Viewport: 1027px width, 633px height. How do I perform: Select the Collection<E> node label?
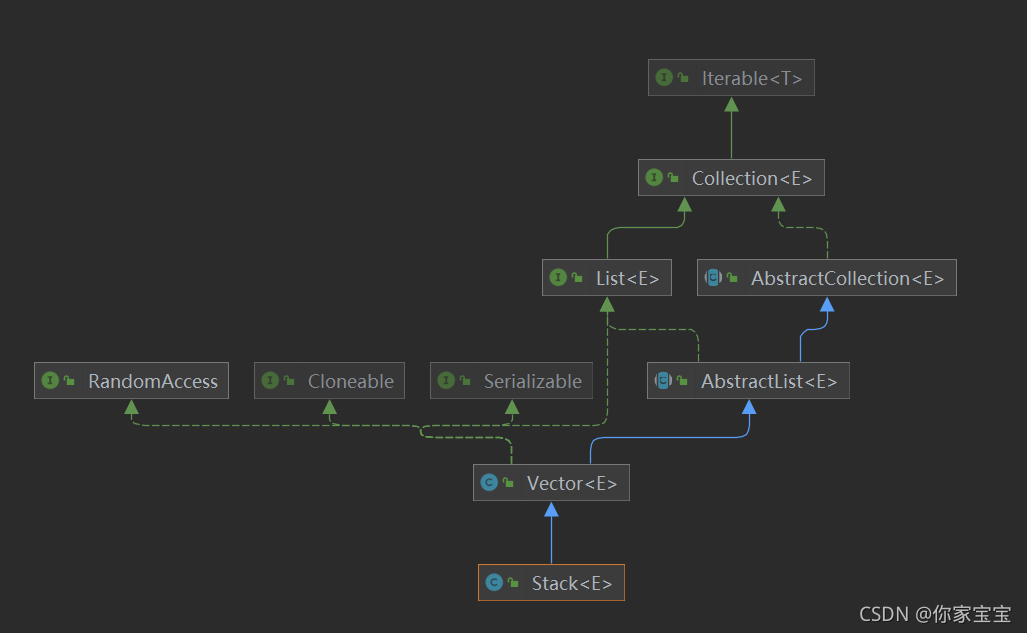(752, 178)
